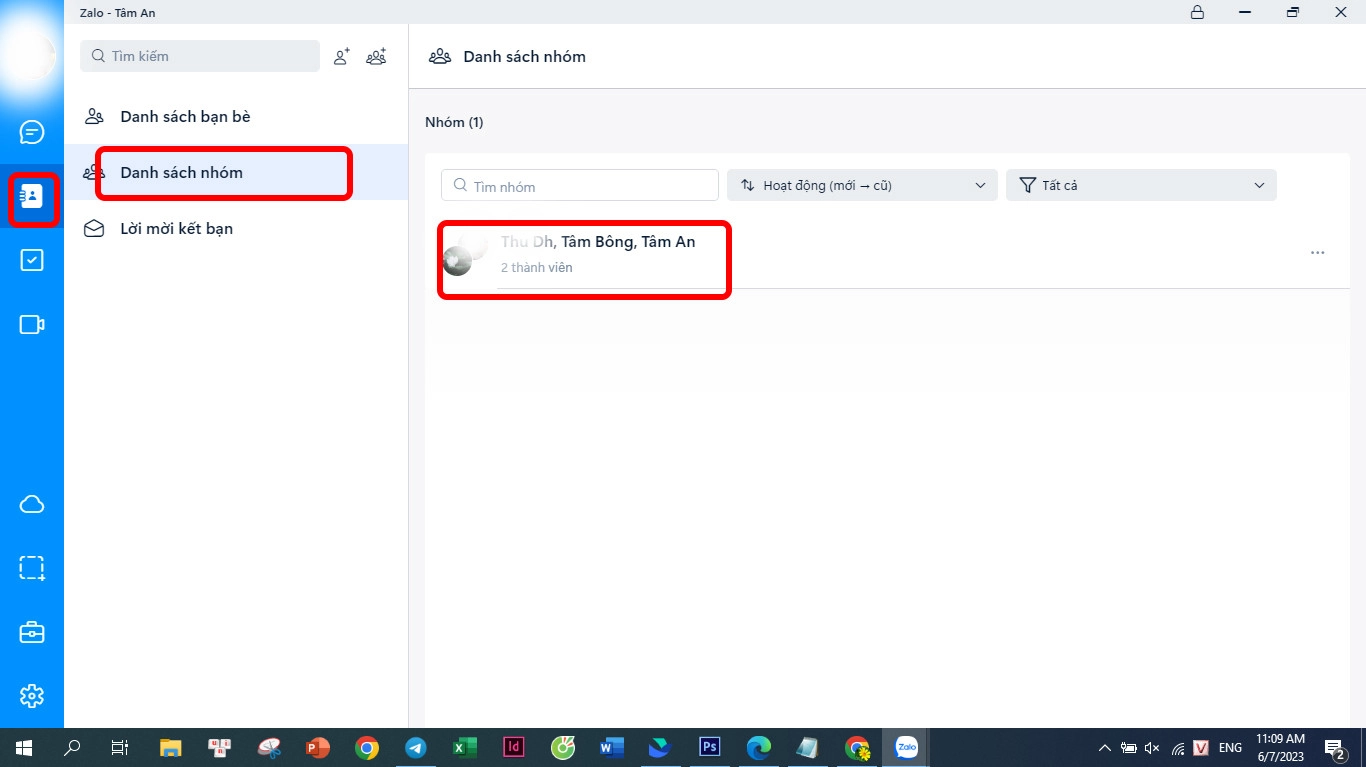Expand the "Hoạt động (mới → cũ)" sort dropdown
This screenshot has width=1366, height=767.
pyautogui.click(x=861, y=185)
